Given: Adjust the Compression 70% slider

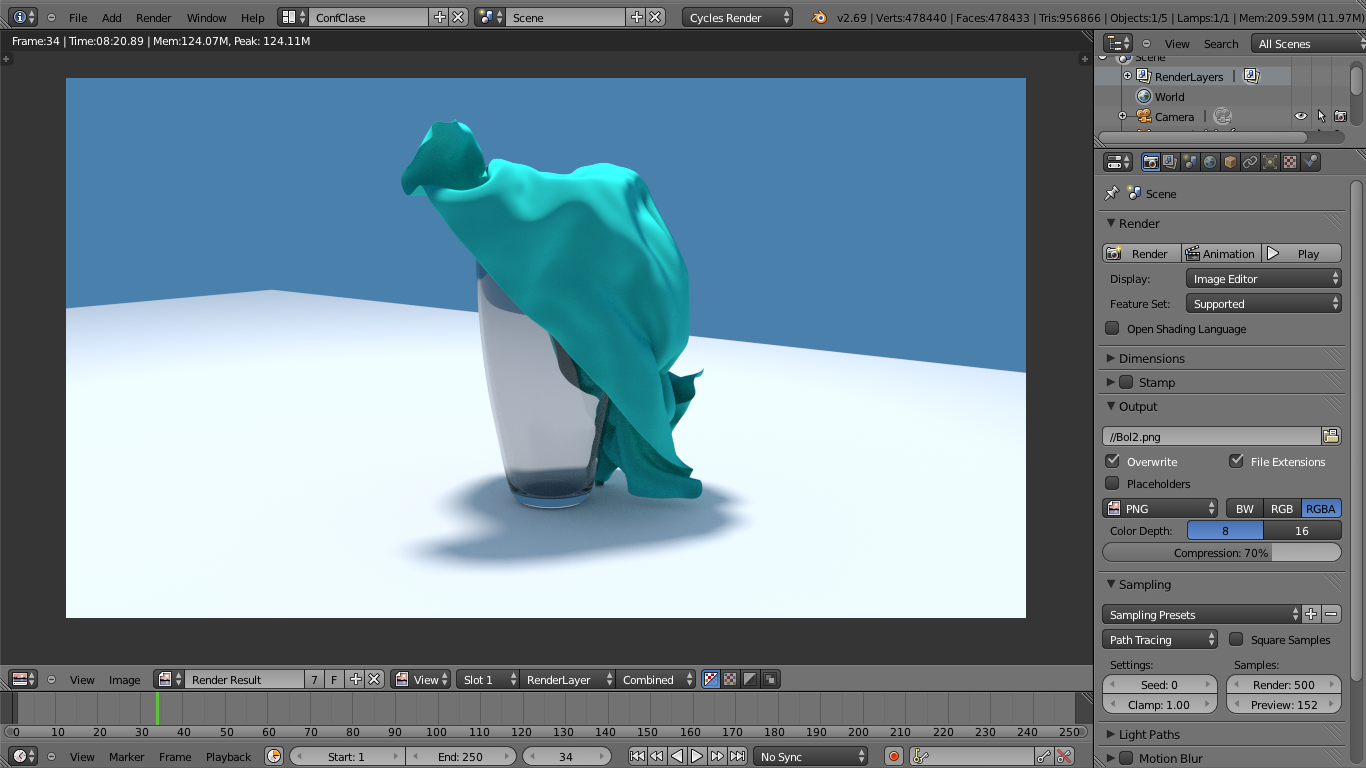Looking at the screenshot, I should click(x=1221, y=552).
